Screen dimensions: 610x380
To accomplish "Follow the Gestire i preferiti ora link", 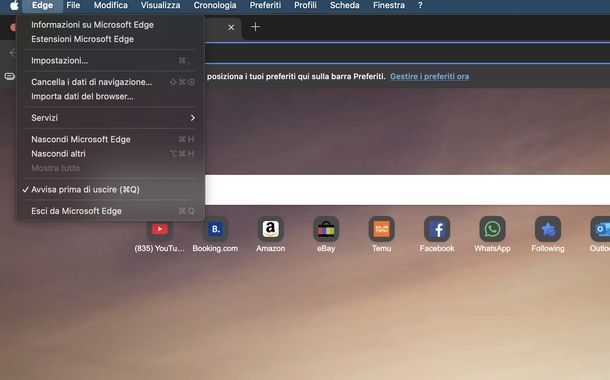I will pos(429,77).
